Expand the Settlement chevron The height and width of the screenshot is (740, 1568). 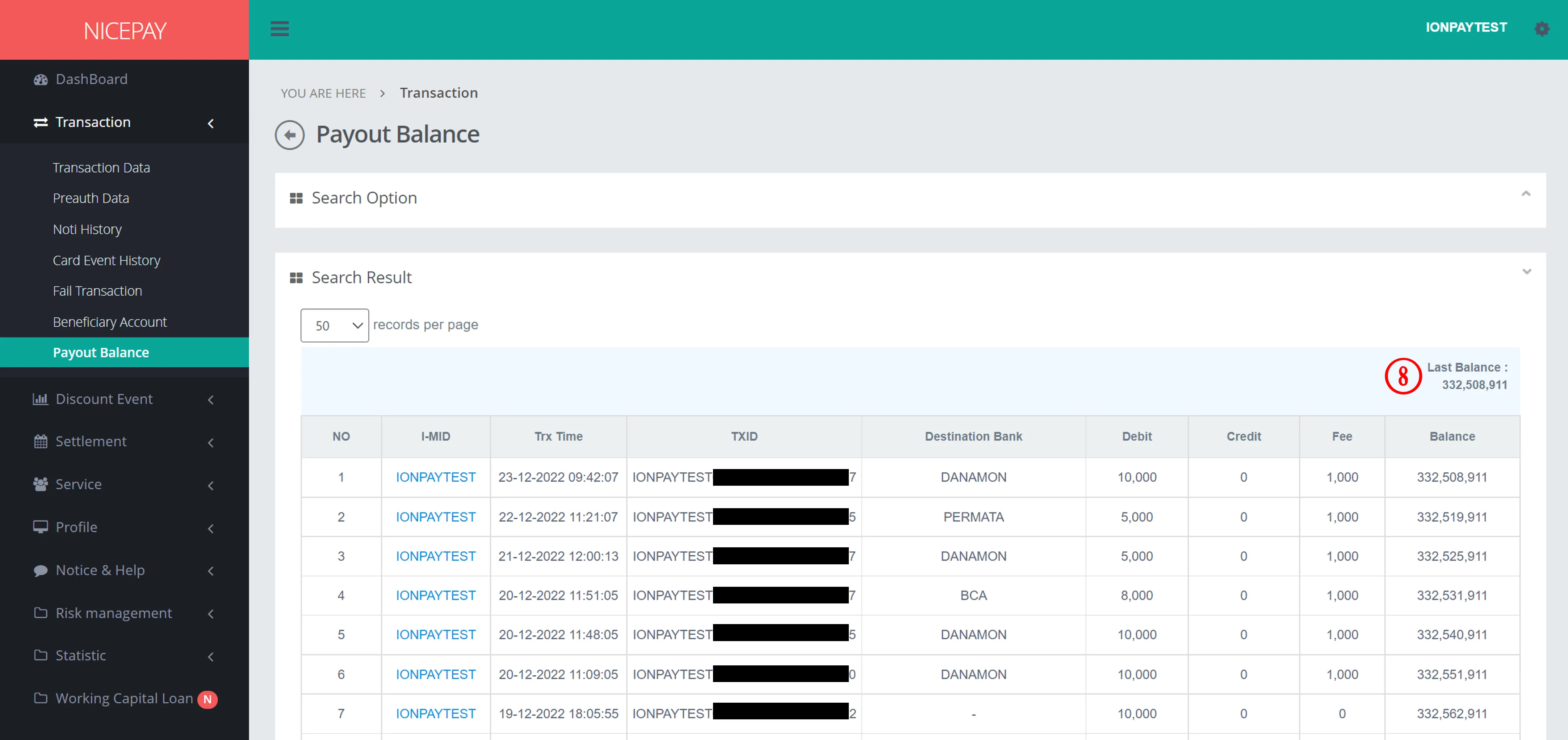point(211,443)
